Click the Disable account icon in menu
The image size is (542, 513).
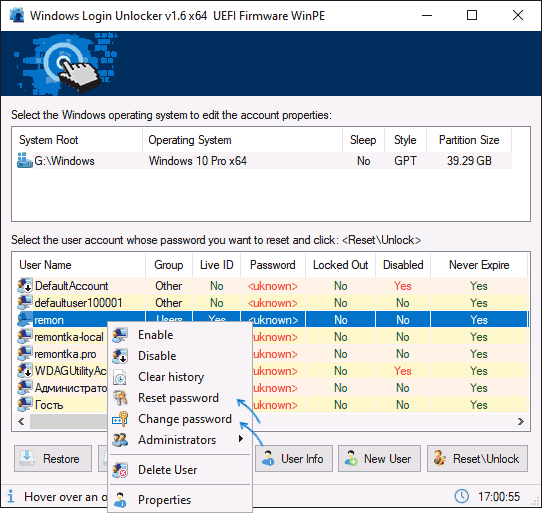[120, 356]
